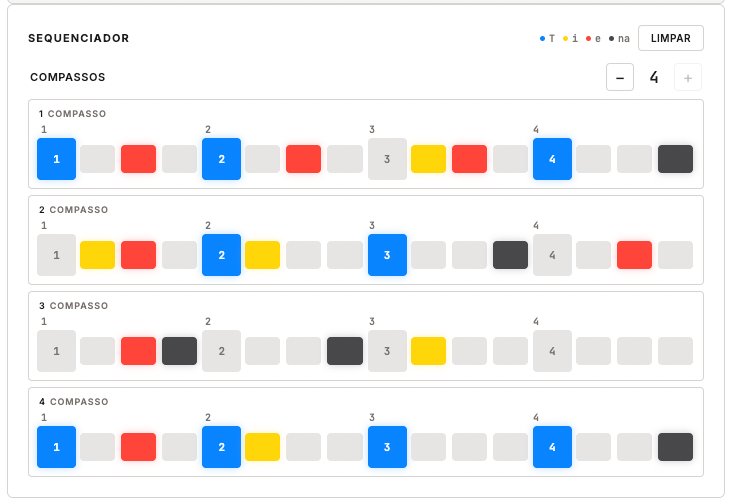
Task: Toggle blue beat 4 step in compasso 1
Action: click(552, 159)
